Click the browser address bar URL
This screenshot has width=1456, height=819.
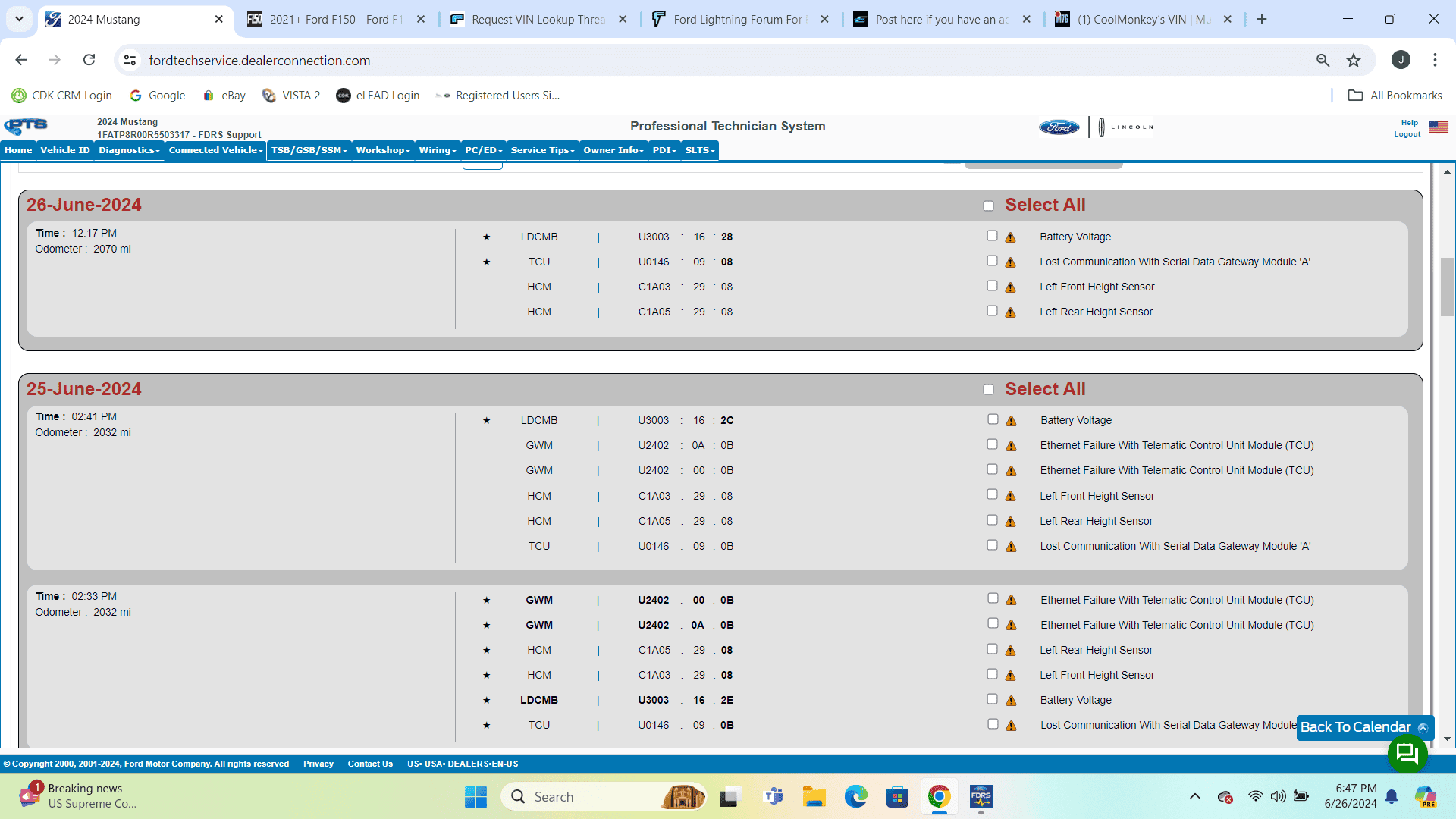(259, 60)
